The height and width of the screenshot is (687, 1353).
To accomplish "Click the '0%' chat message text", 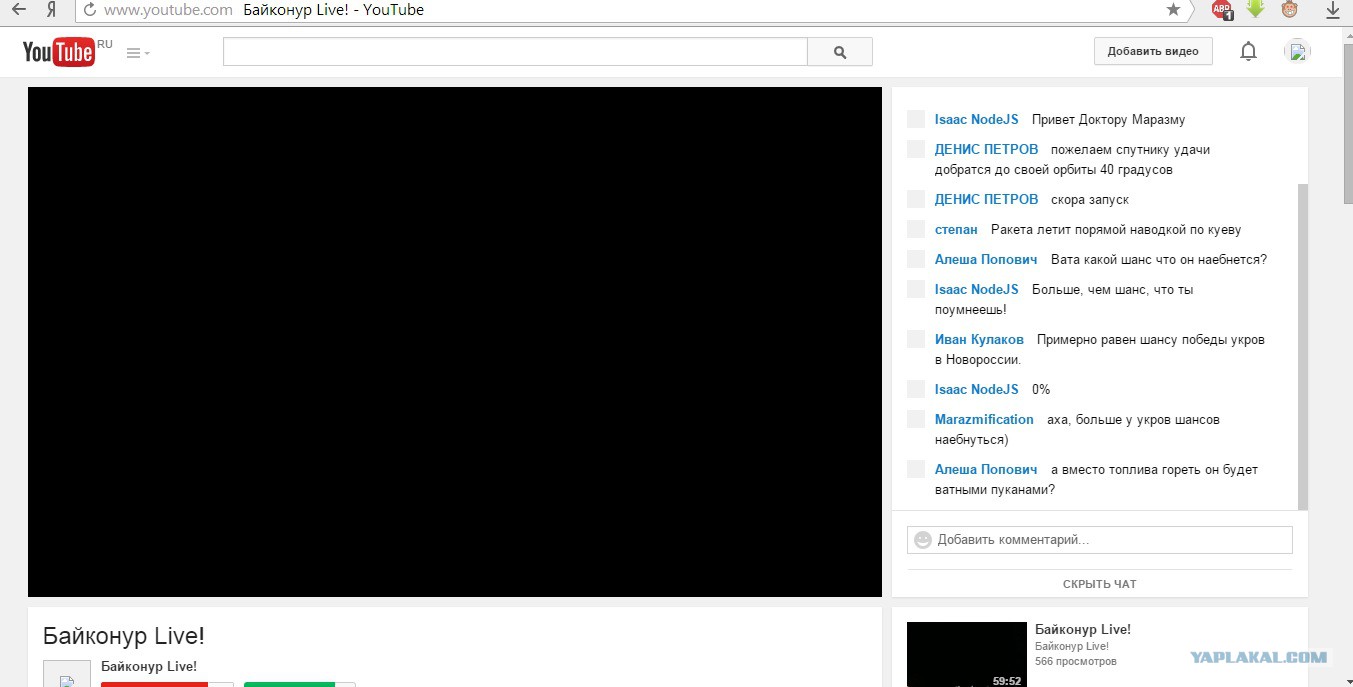I will (x=1041, y=389).
